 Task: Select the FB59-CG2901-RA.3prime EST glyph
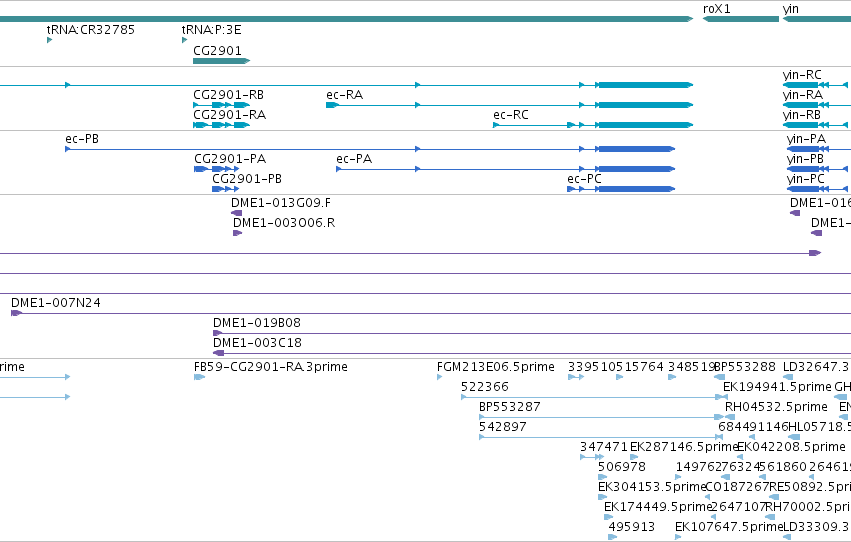pos(199,377)
